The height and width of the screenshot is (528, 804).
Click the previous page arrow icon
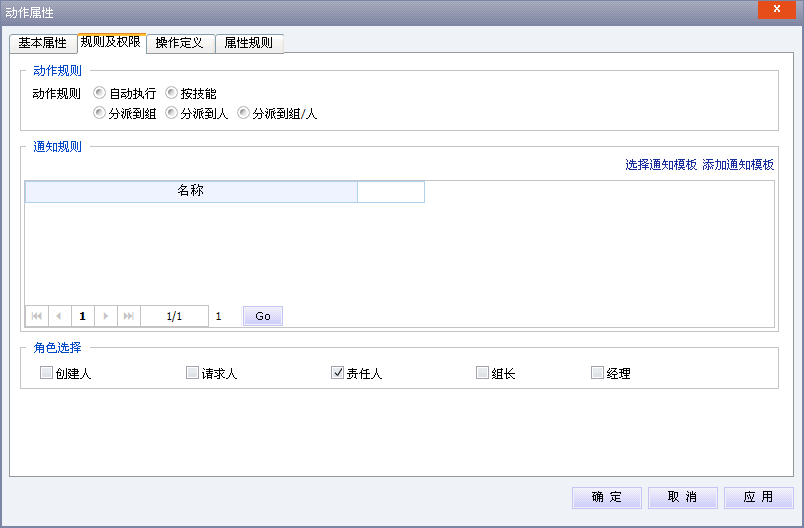pyautogui.click(x=58, y=316)
